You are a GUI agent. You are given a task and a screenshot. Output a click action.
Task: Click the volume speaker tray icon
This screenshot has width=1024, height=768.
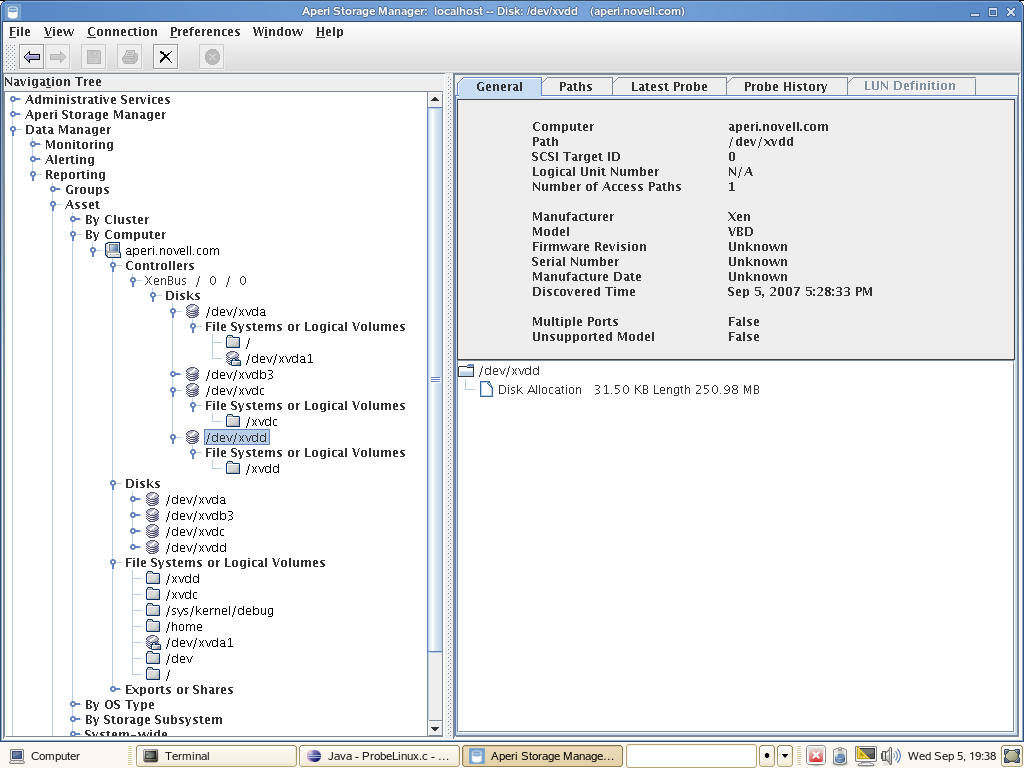(891, 756)
